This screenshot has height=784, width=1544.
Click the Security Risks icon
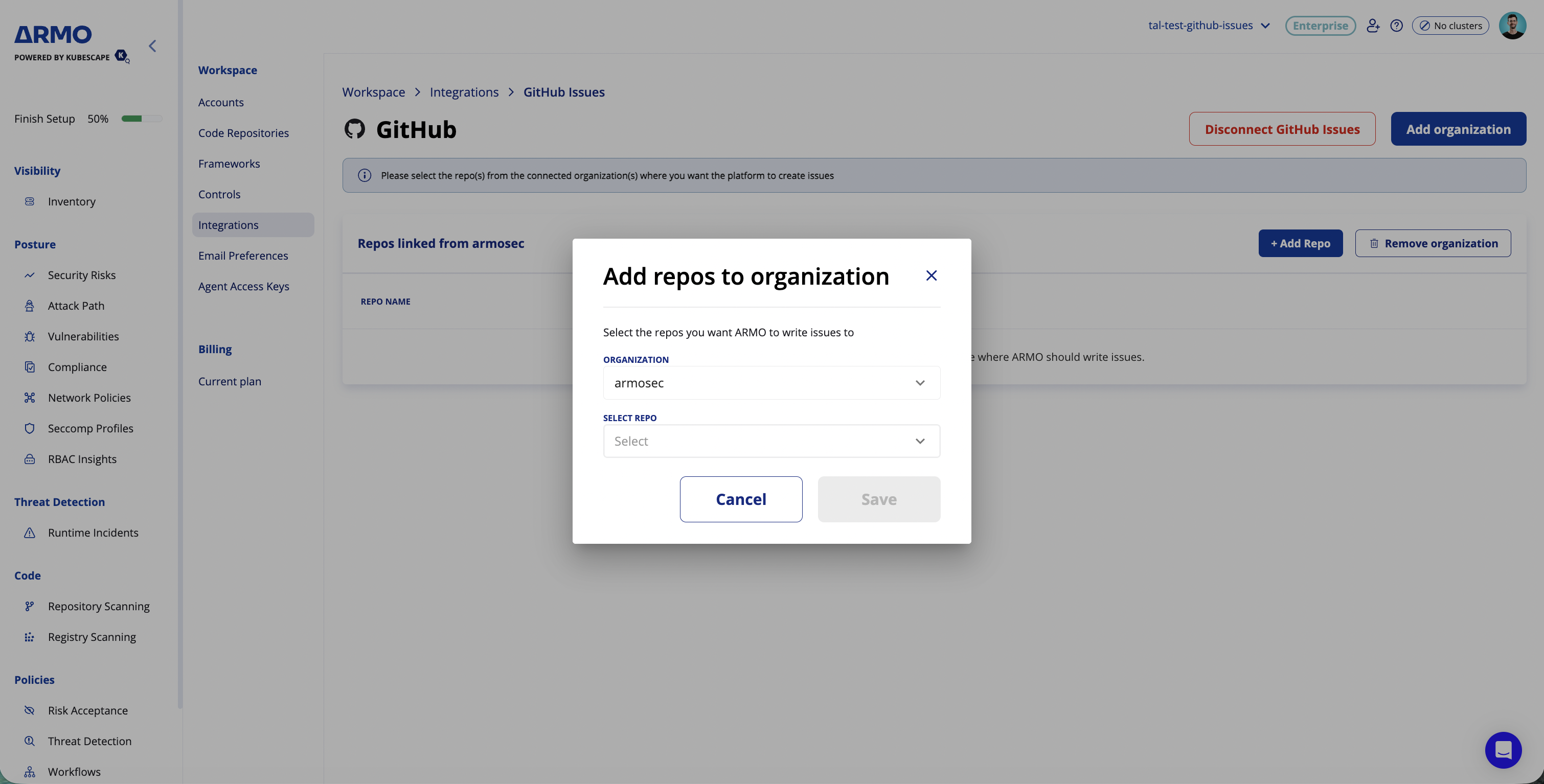pos(29,275)
